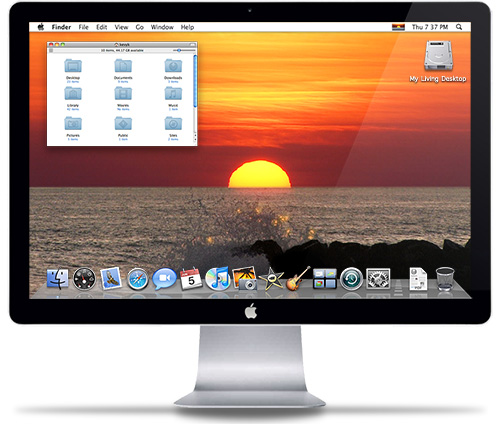Screen dimensions: 500x424
Task: Click scroll down arrow in Finder window
Action: click(195, 140)
